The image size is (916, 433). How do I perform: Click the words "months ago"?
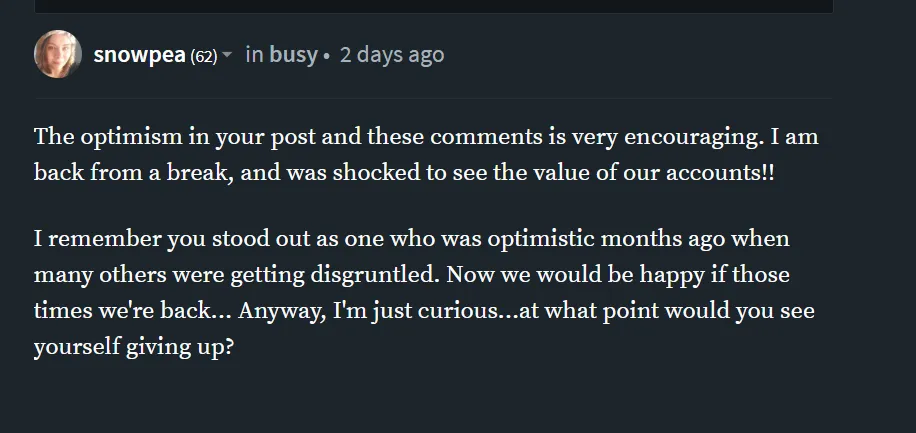(706, 241)
